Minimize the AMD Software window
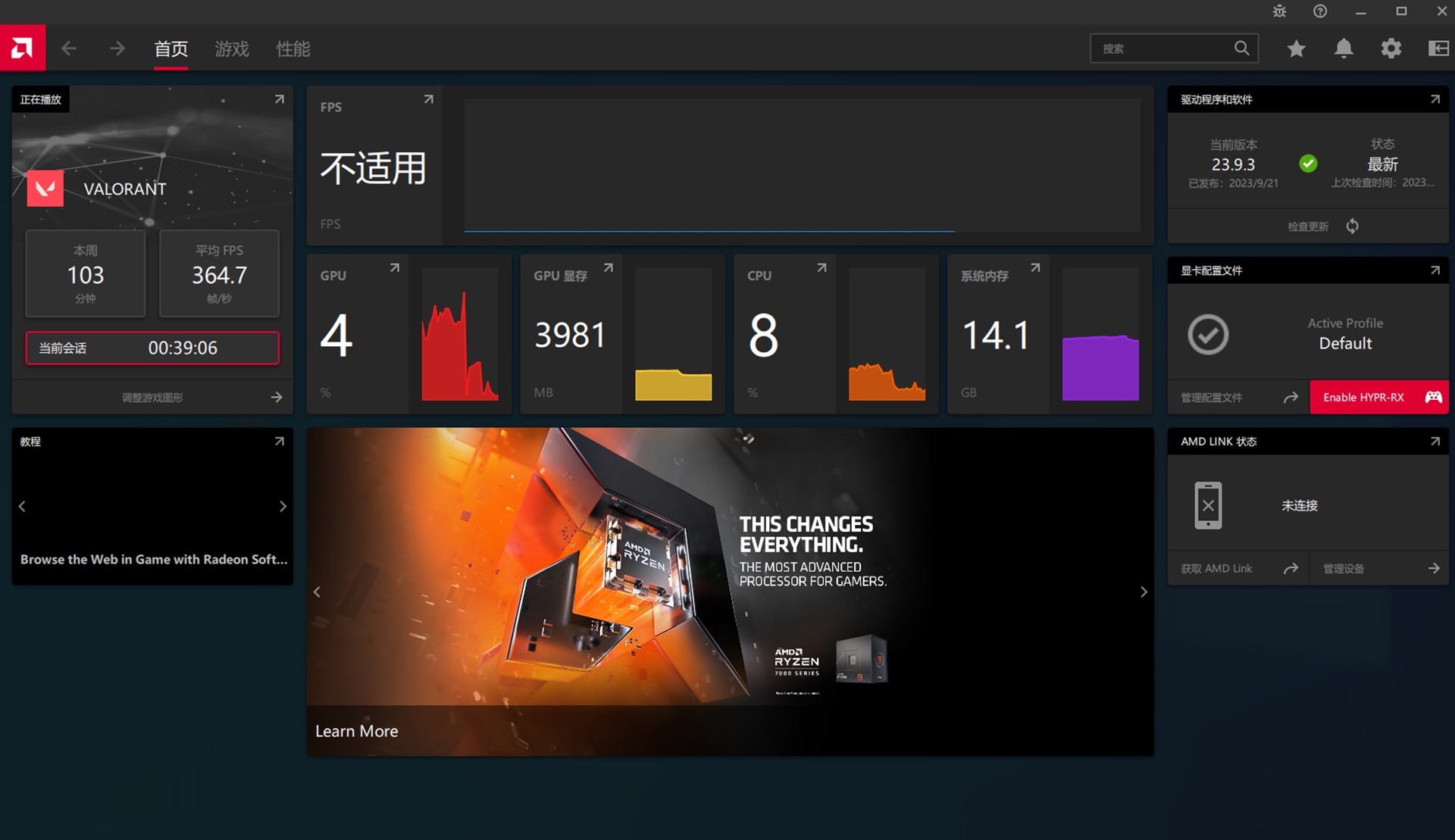1455x840 pixels. coord(1361,11)
